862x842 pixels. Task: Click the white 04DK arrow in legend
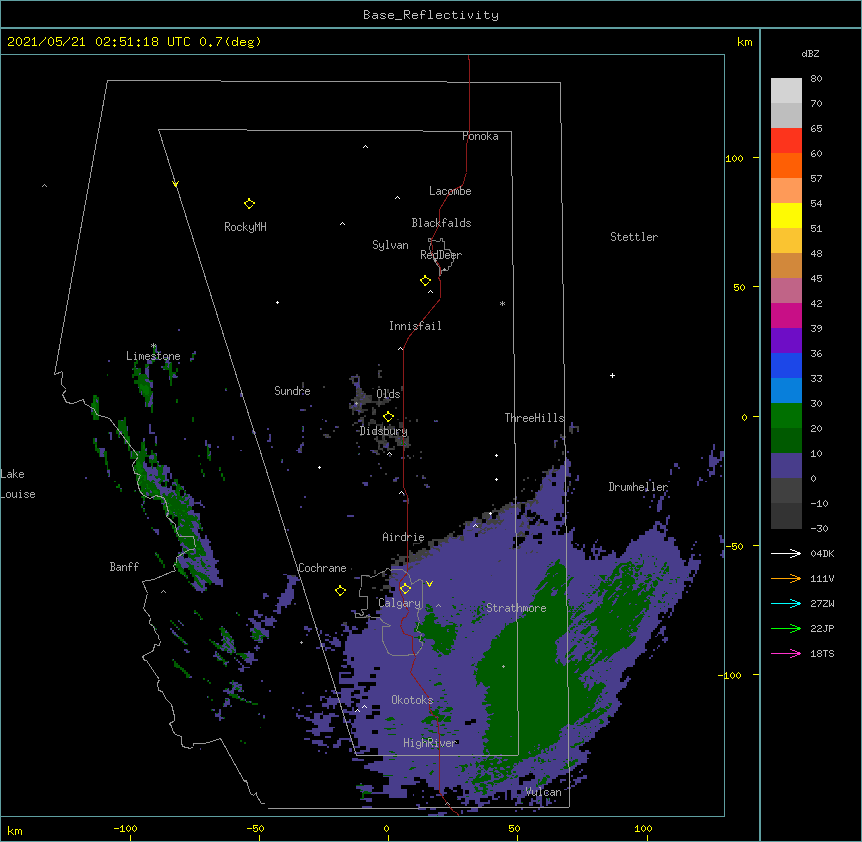(x=786, y=553)
